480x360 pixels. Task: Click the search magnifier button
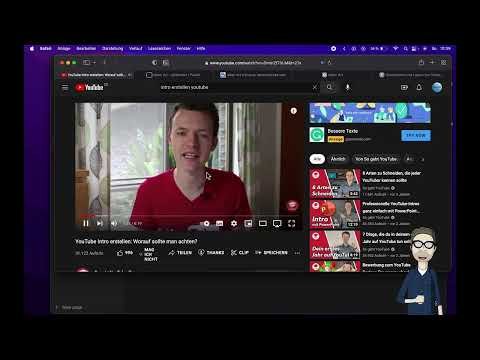[x=329, y=87]
